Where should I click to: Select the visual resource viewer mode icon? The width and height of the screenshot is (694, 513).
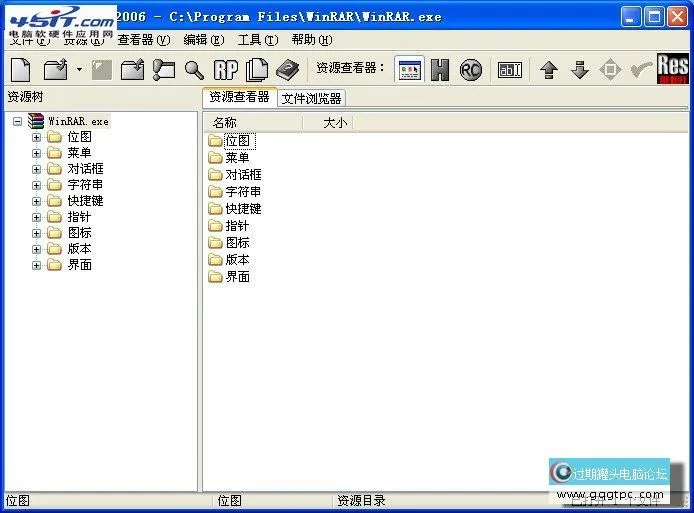(x=409, y=69)
